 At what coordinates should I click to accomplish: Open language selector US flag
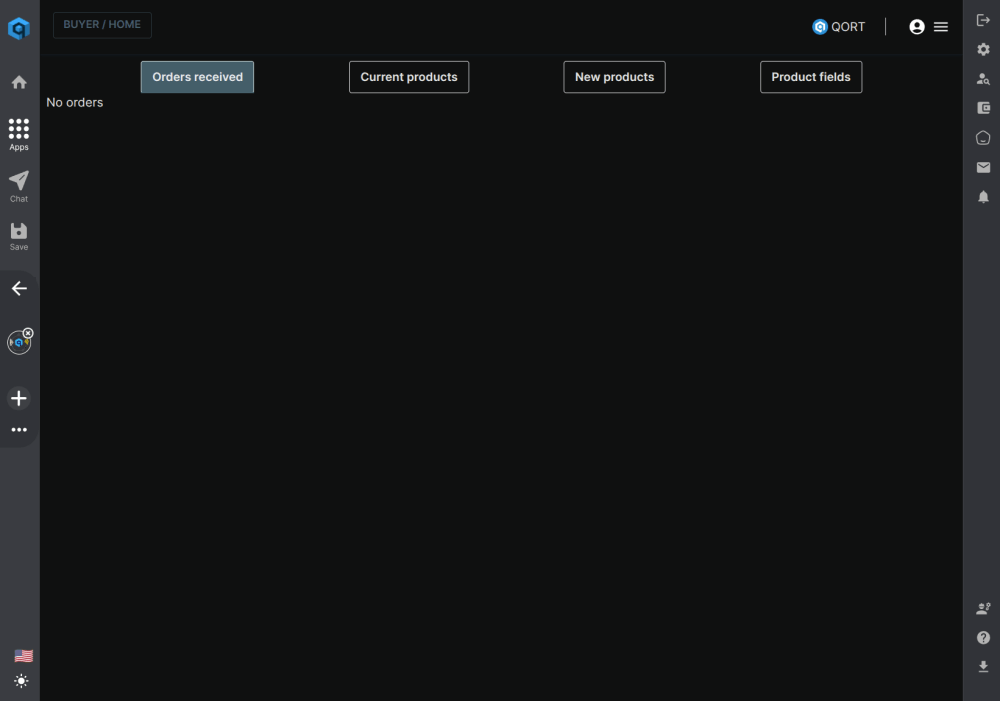coord(23,656)
